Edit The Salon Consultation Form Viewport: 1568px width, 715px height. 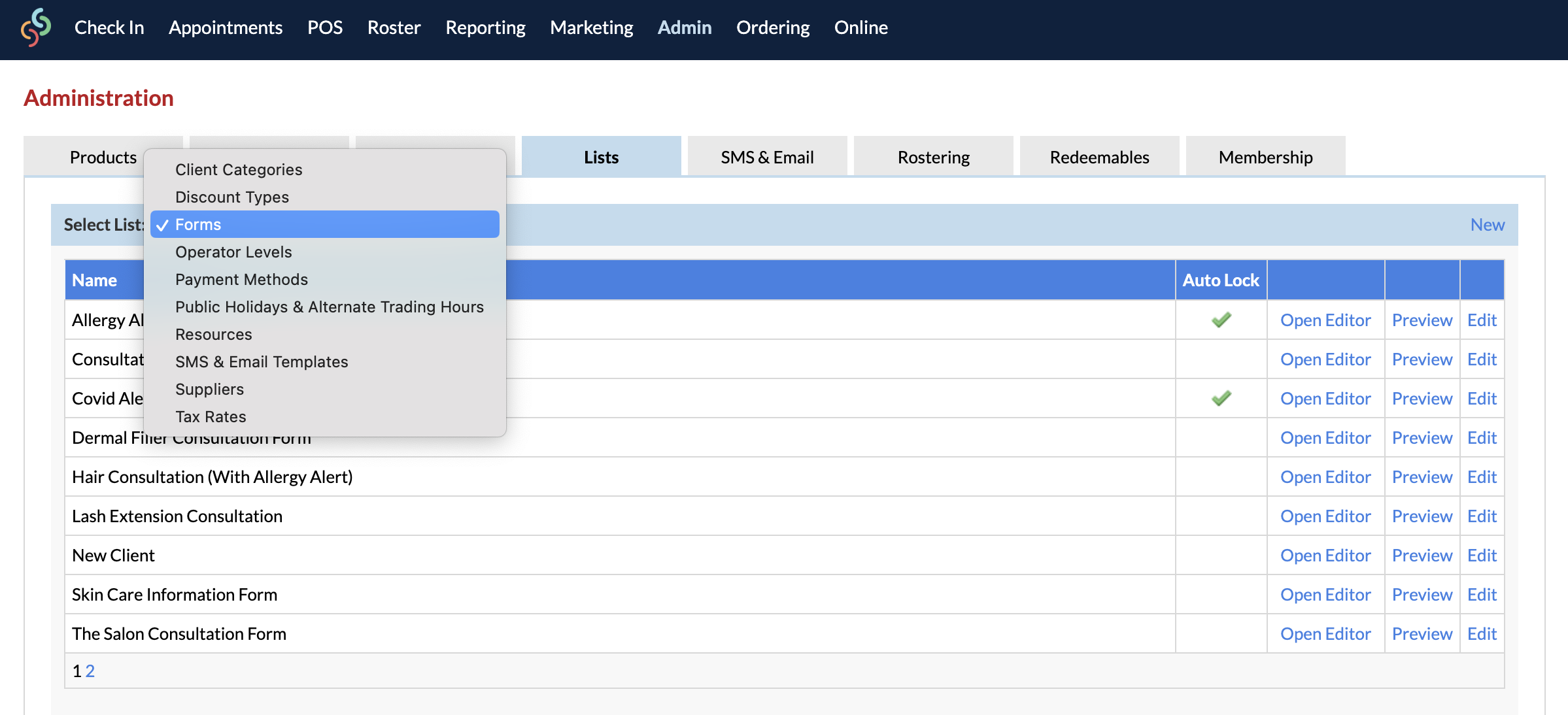click(1482, 633)
